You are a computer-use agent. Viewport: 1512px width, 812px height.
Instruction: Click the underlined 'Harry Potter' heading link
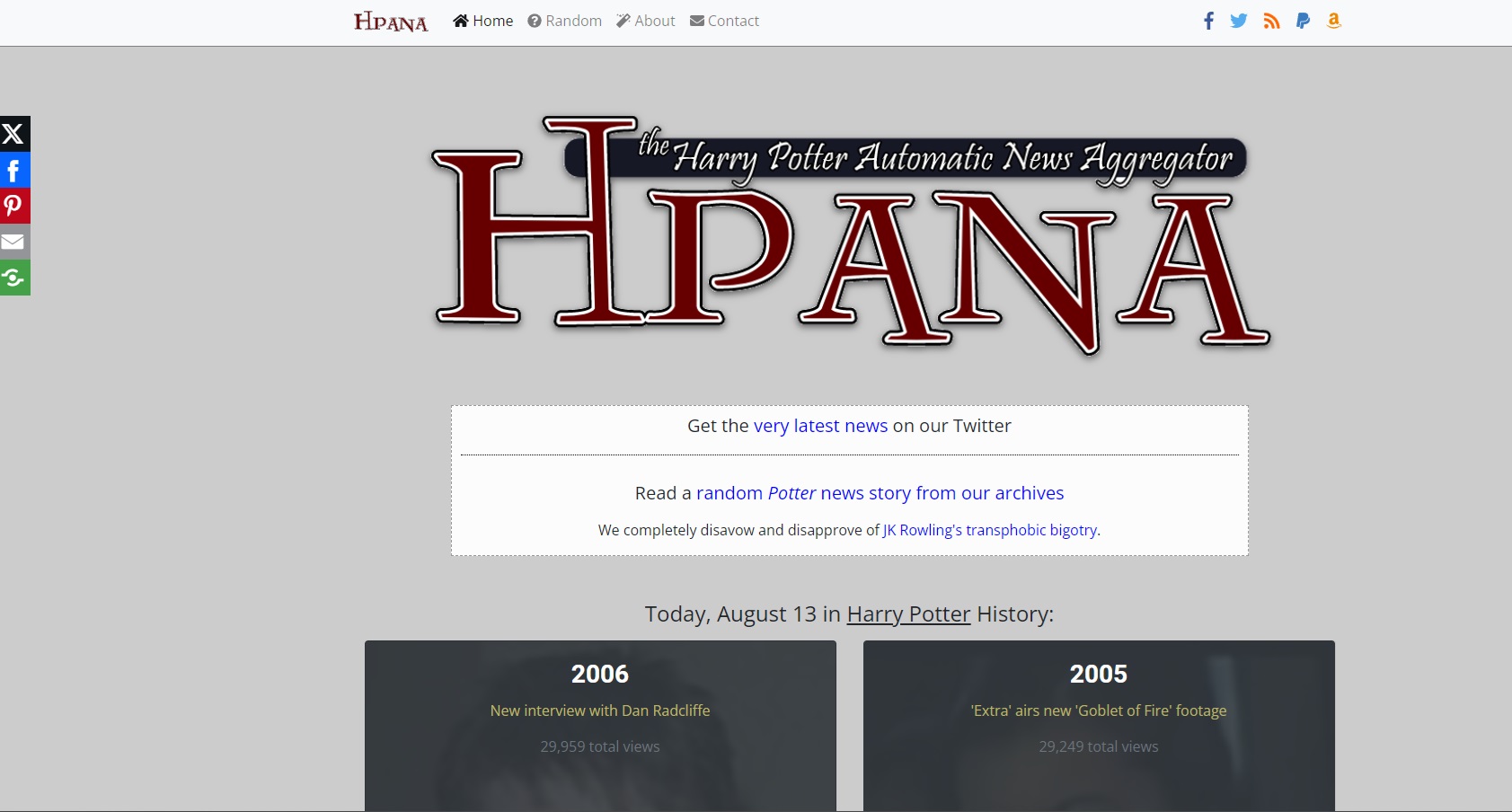pyautogui.click(x=908, y=614)
